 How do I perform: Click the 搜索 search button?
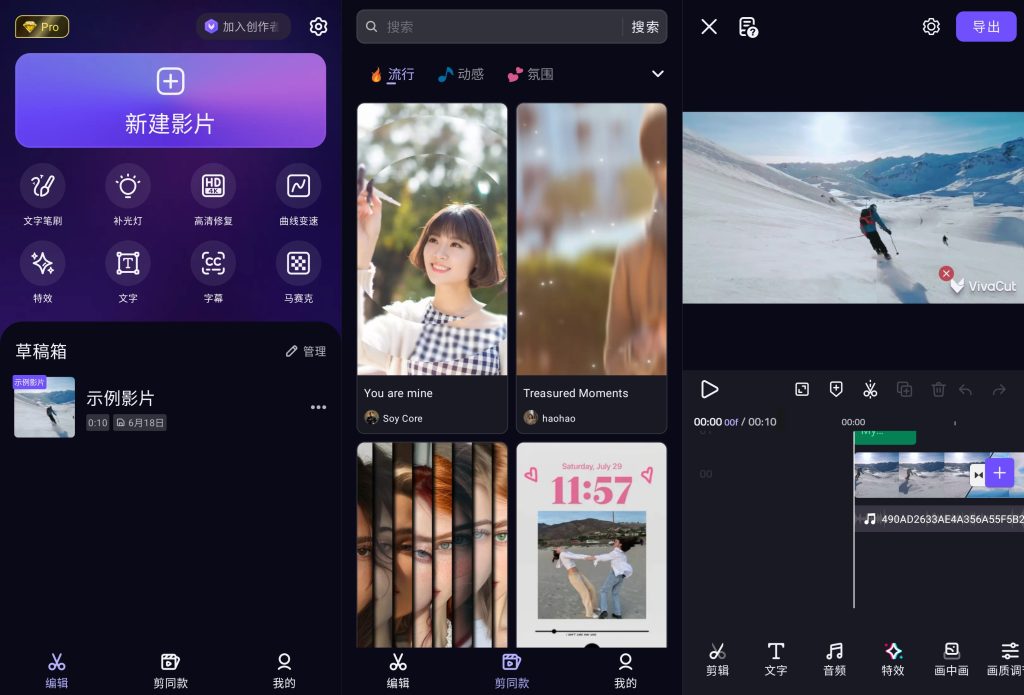645,27
